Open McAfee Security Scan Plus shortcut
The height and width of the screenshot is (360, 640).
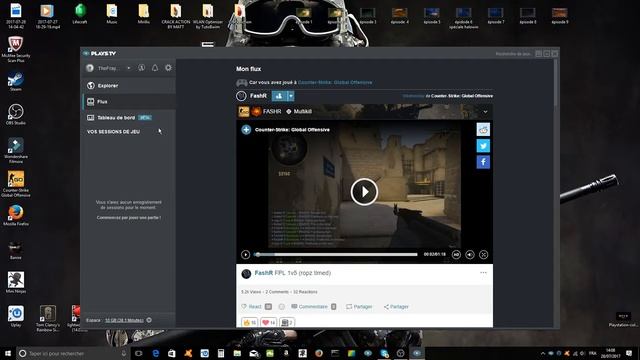click(x=16, y=49)
